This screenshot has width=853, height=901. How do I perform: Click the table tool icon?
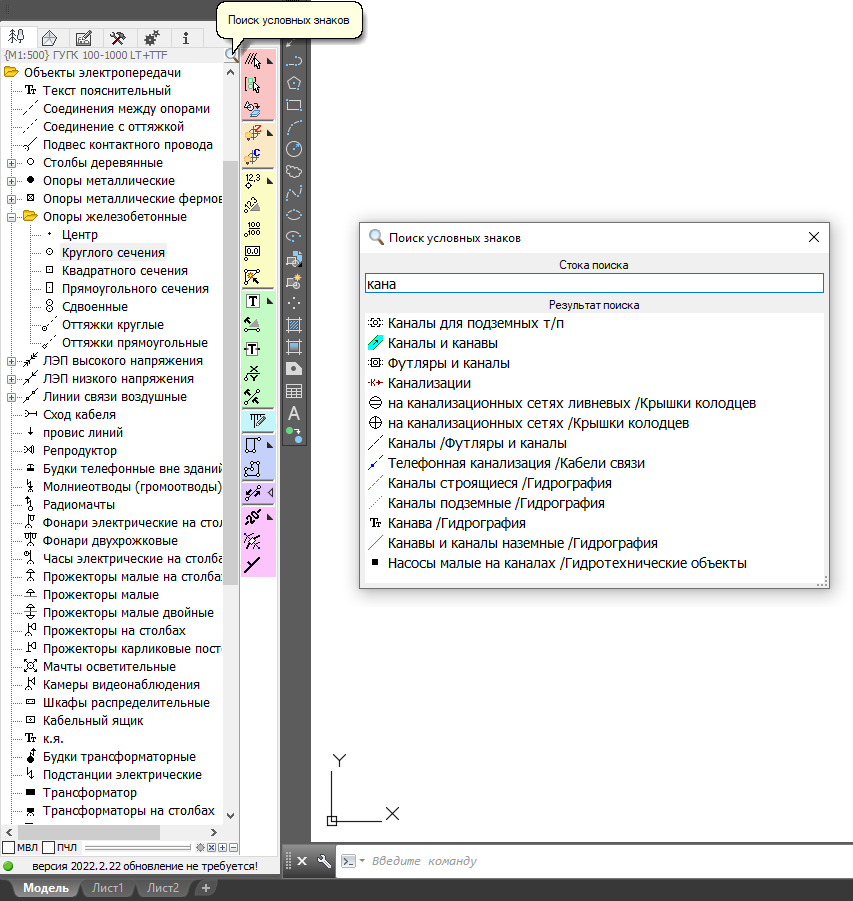[x=294, y=391]
